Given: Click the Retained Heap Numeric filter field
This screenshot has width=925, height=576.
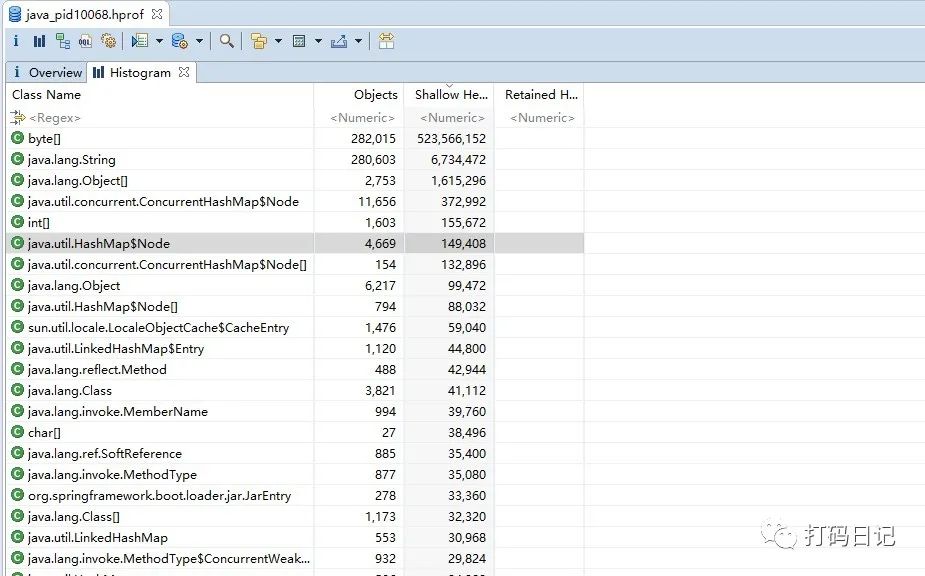Looking at the screenshot, I should (542, 117).
